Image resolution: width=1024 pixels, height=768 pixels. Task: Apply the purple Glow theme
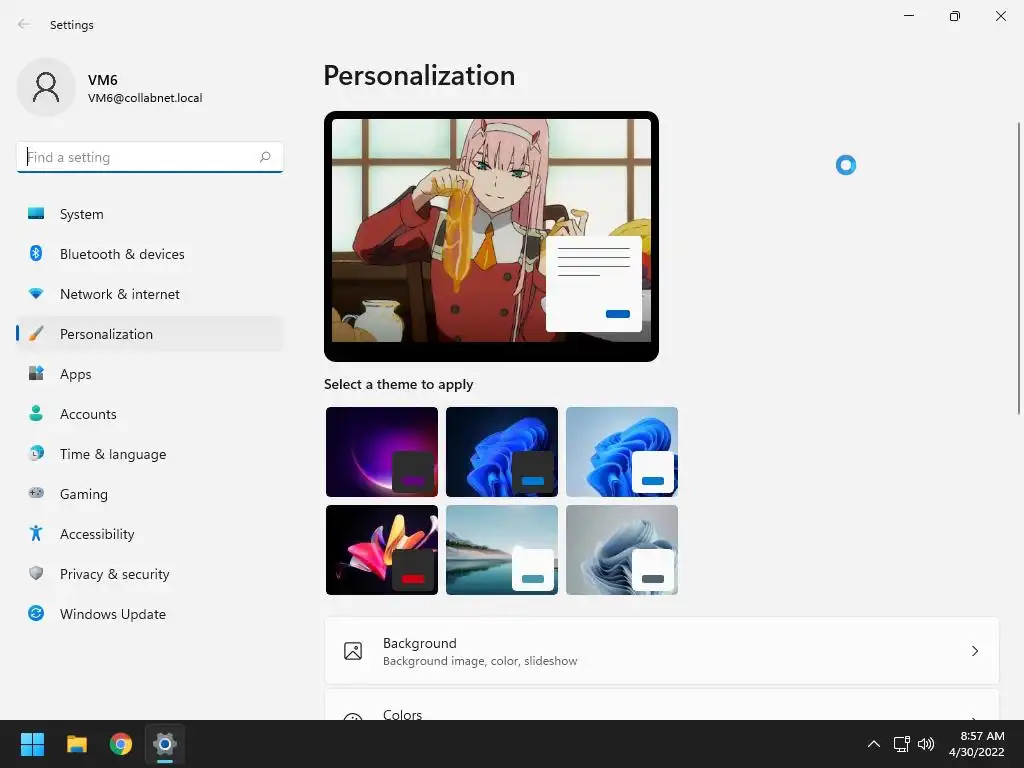coord(381,452)
